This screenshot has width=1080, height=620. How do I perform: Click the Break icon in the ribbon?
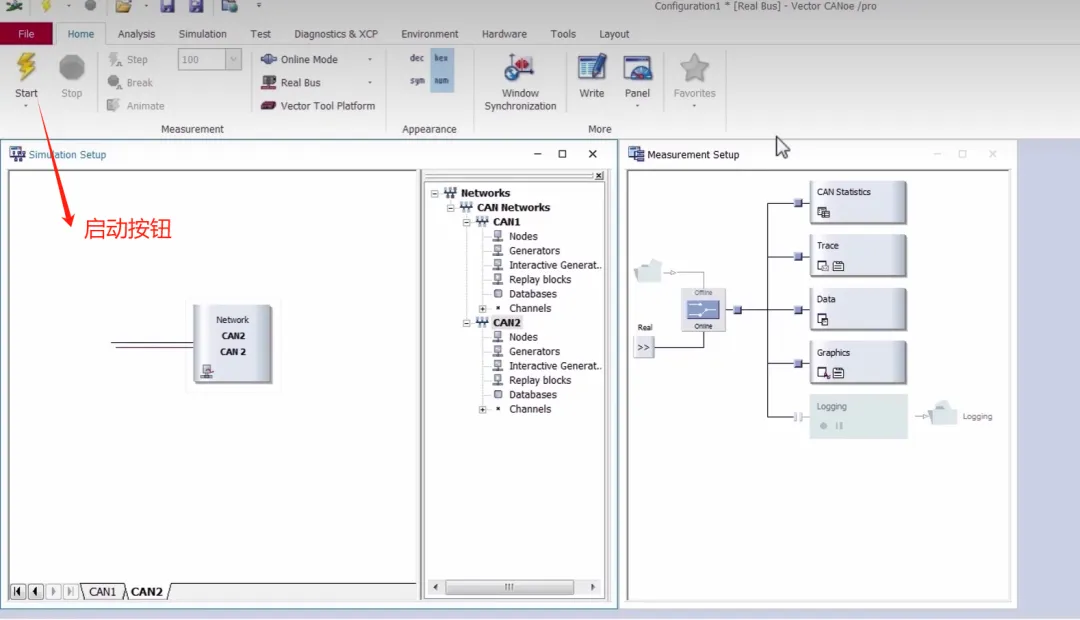pos(114,83)
